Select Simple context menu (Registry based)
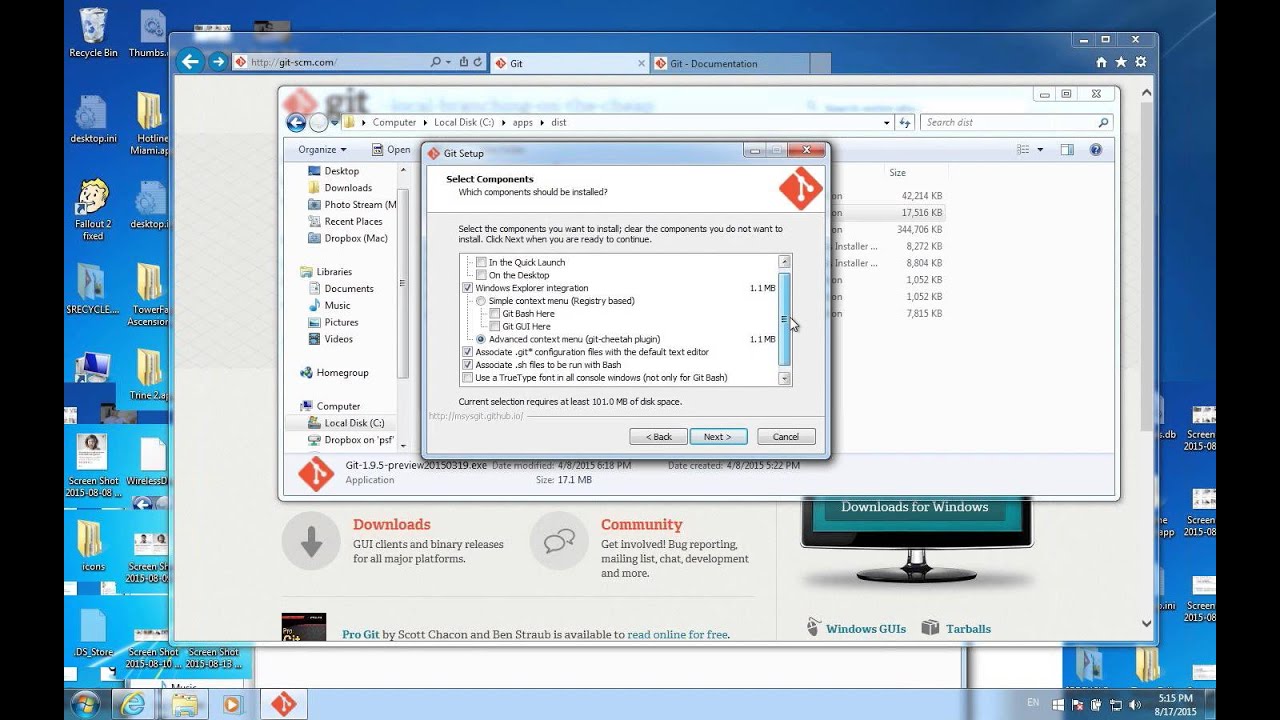 coord(481,301)
